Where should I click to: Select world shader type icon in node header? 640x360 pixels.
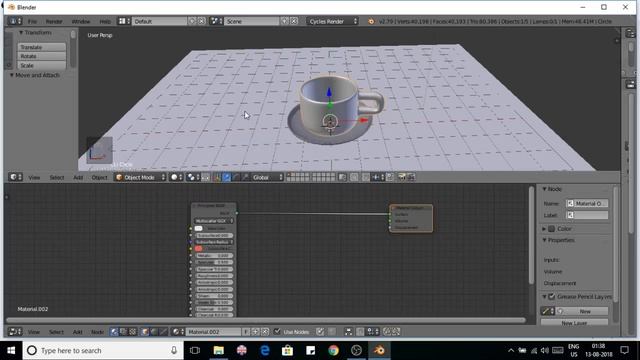point(154,332)
